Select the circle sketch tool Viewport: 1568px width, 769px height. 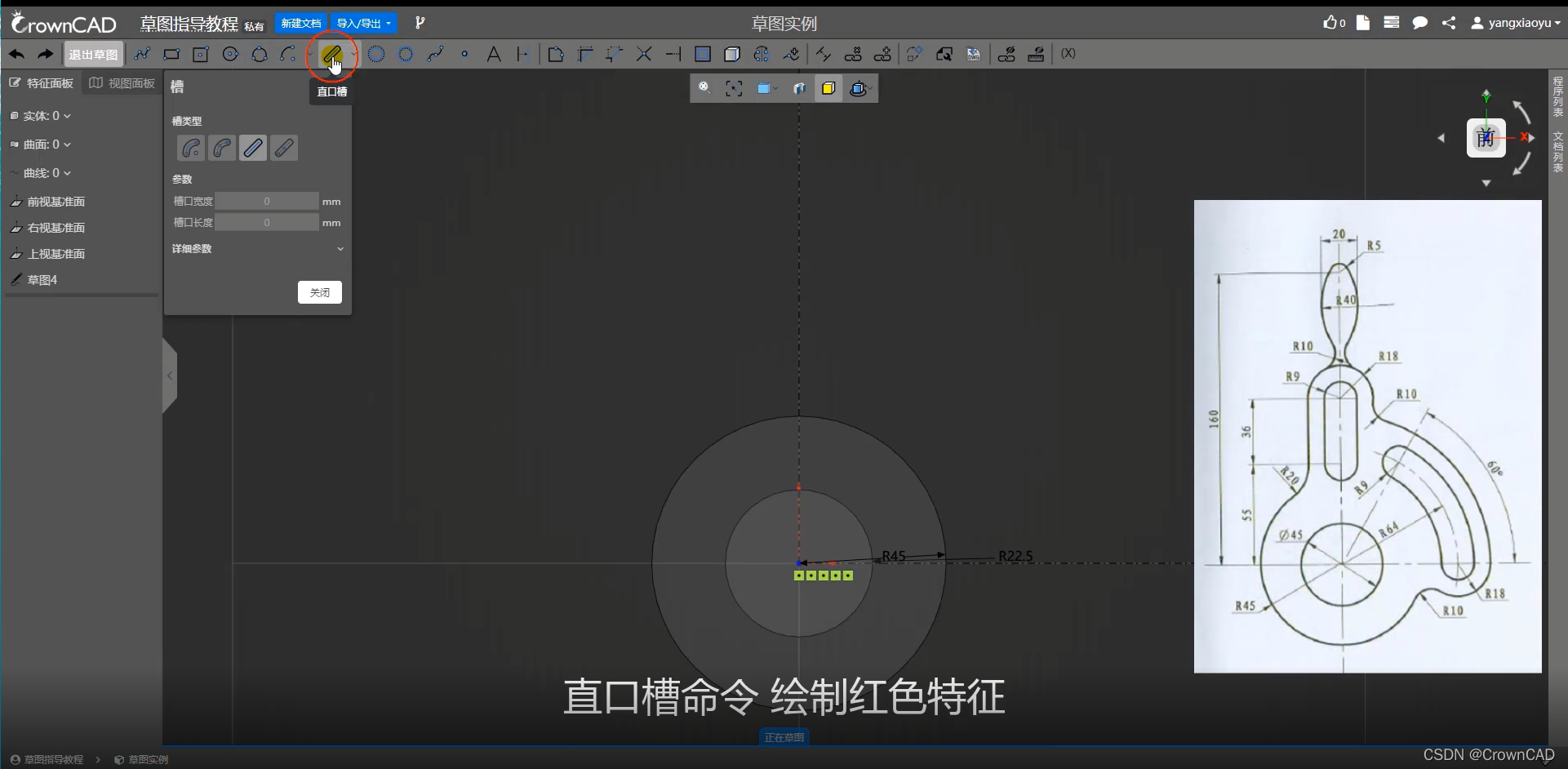click(230, 54)
